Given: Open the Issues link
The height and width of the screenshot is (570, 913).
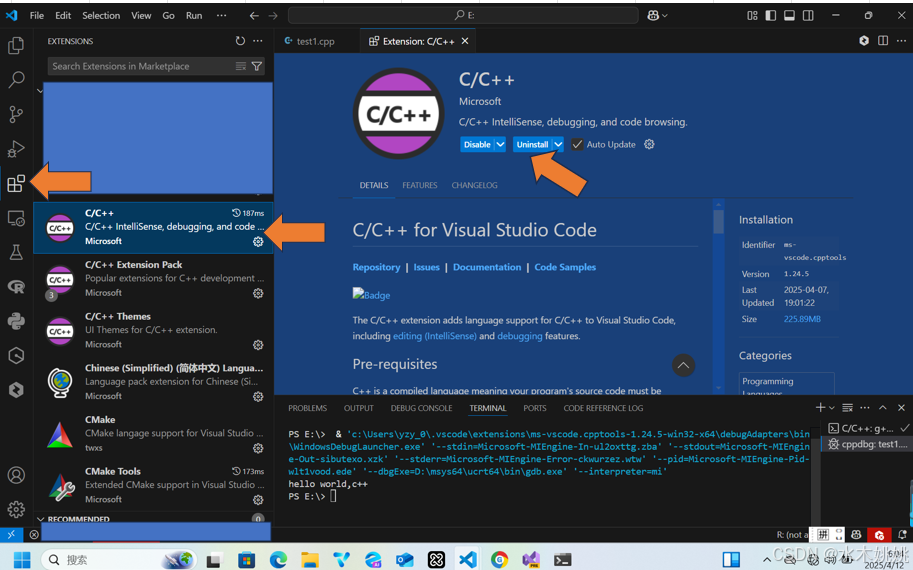Looking at the screenshot, I should (426, 267).
